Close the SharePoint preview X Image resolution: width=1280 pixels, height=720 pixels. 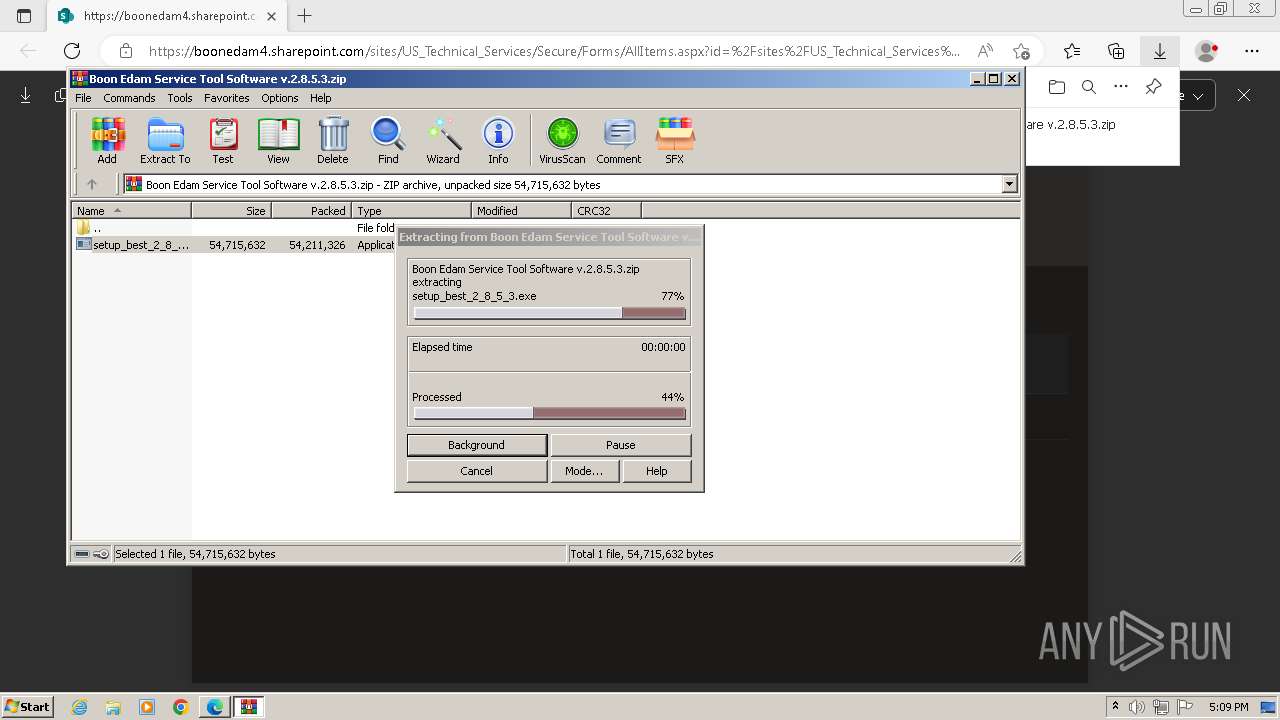1244,95
